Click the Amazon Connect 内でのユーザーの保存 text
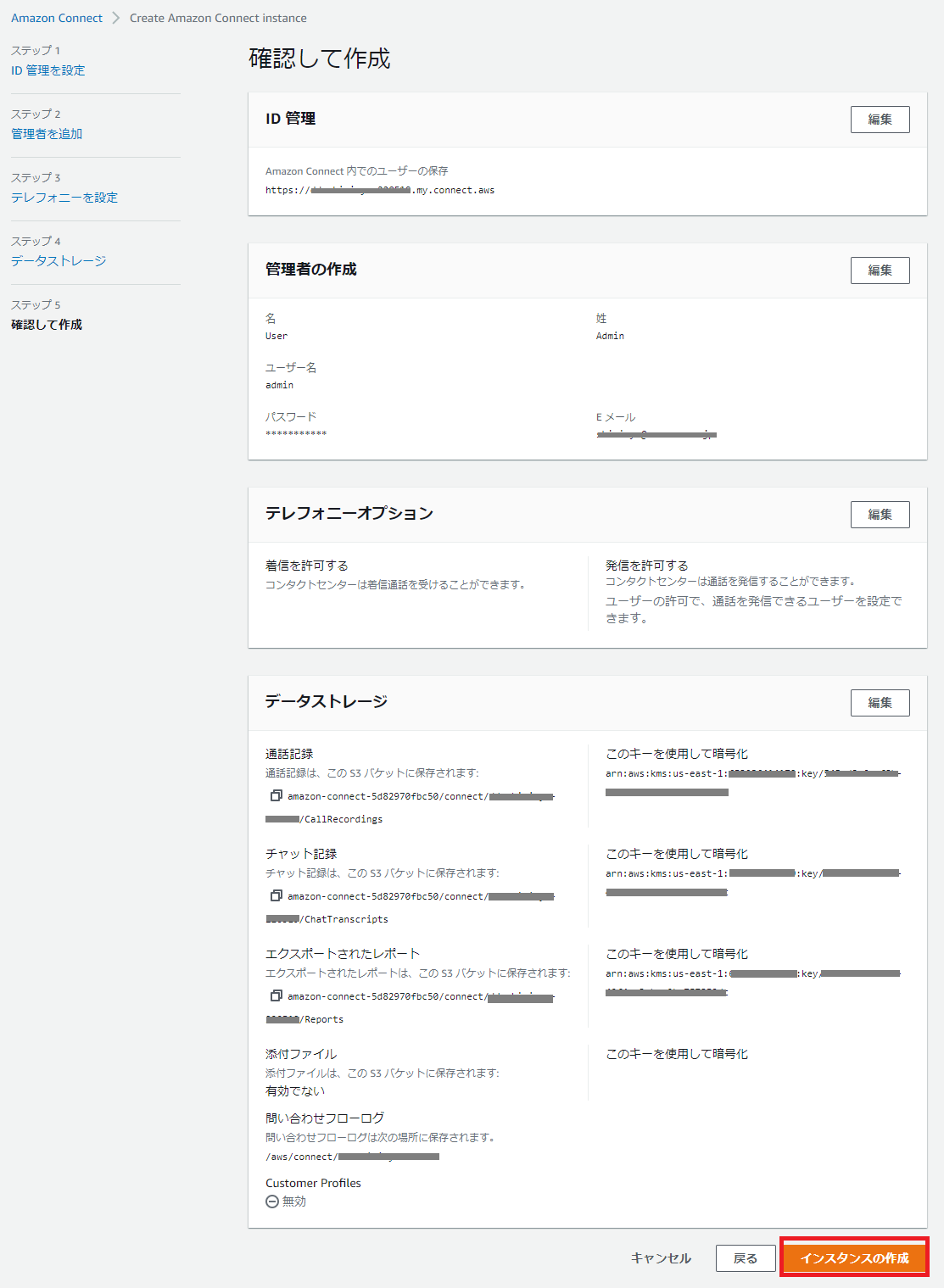The width and height of the screenshot is (944, 1288). coord(357,171)
